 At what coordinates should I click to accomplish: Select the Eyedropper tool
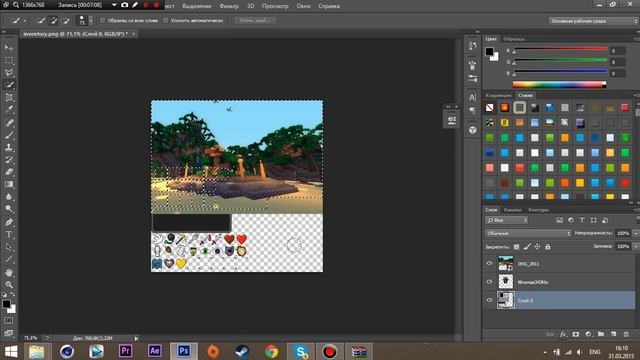tap(9, 110)
